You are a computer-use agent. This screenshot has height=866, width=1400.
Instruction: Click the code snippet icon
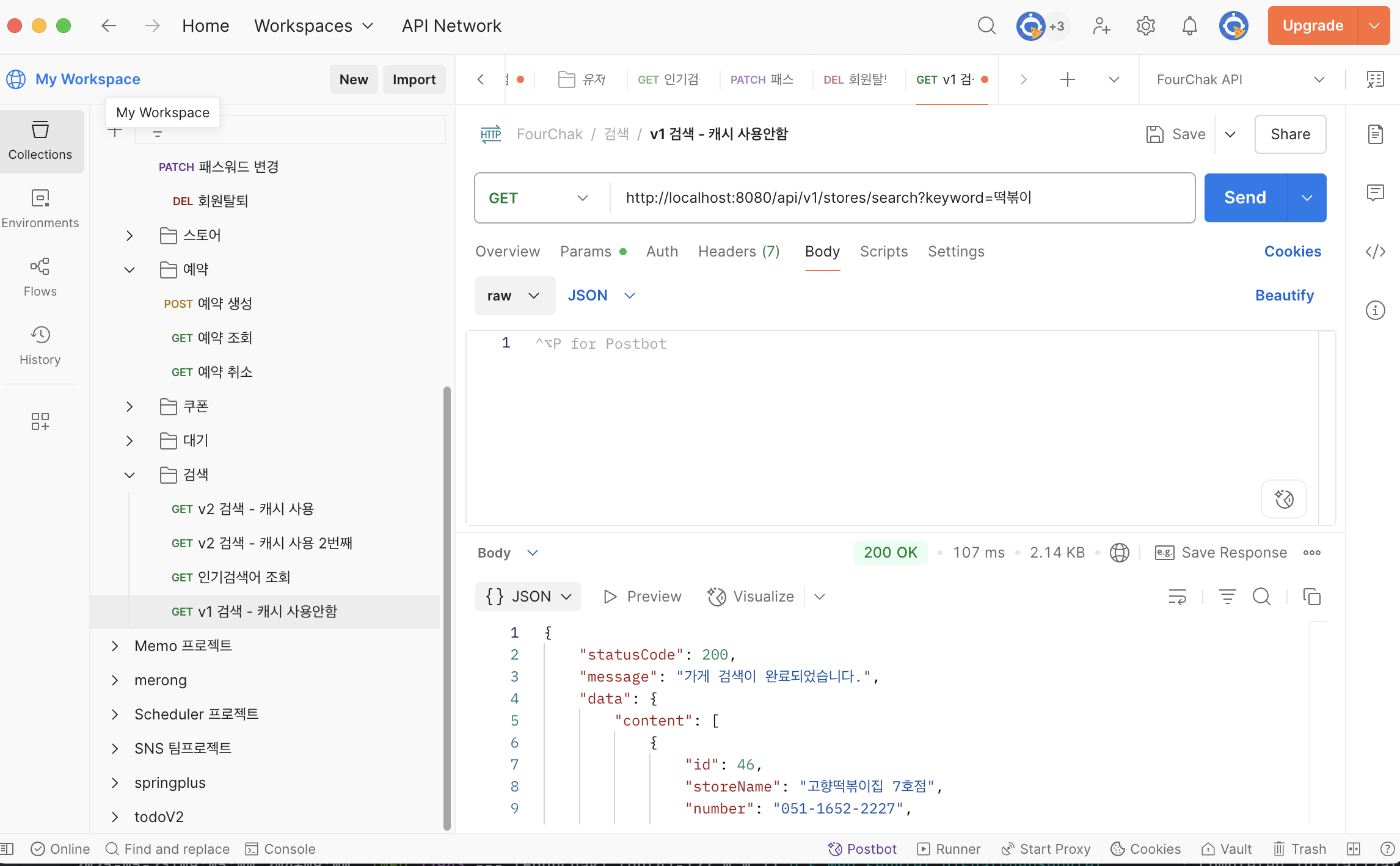[1375, 252]
